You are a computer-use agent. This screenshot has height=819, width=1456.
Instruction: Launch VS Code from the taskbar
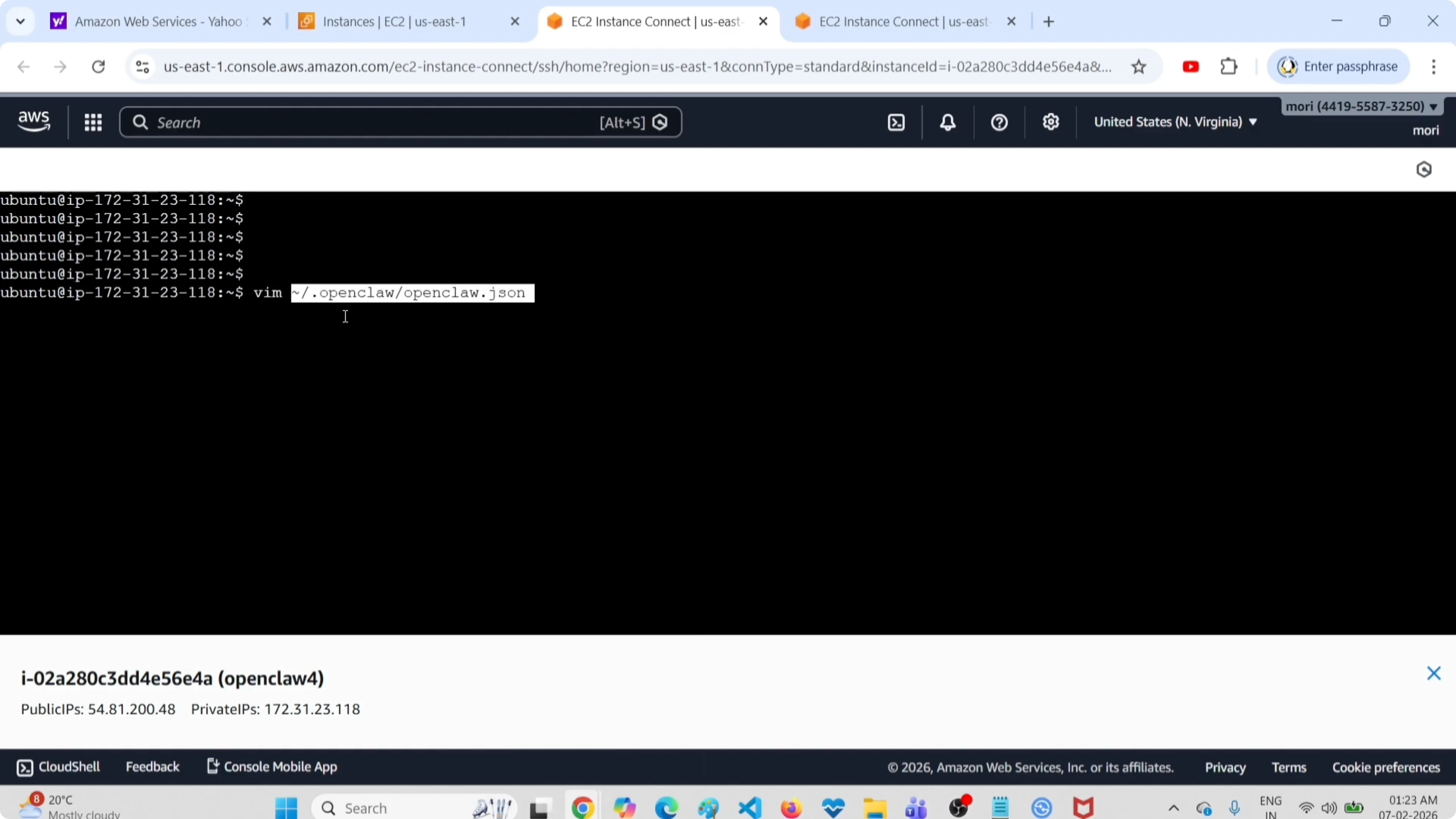click(749, 808)
